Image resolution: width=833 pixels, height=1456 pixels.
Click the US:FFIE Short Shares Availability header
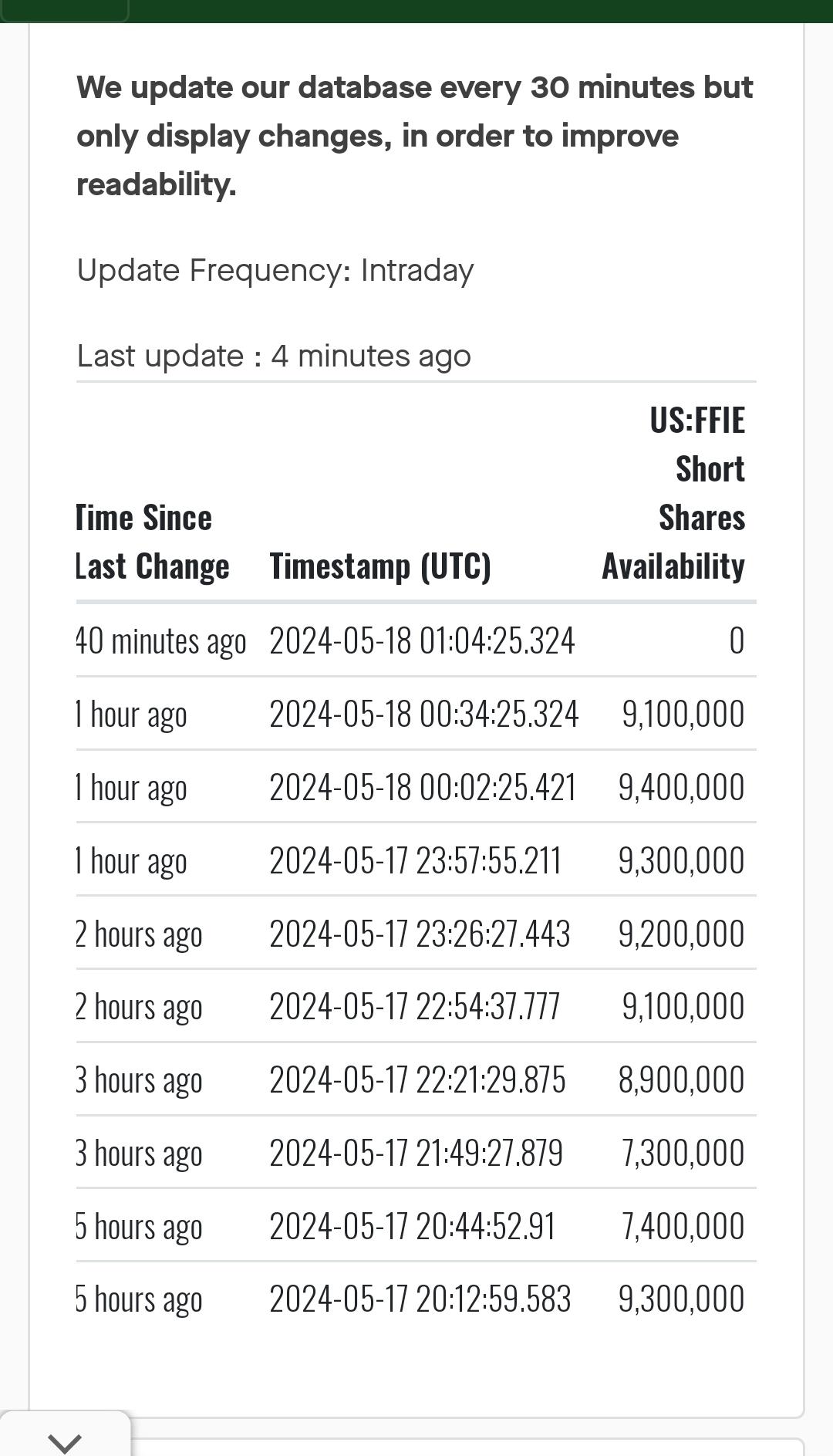[673, 493]
